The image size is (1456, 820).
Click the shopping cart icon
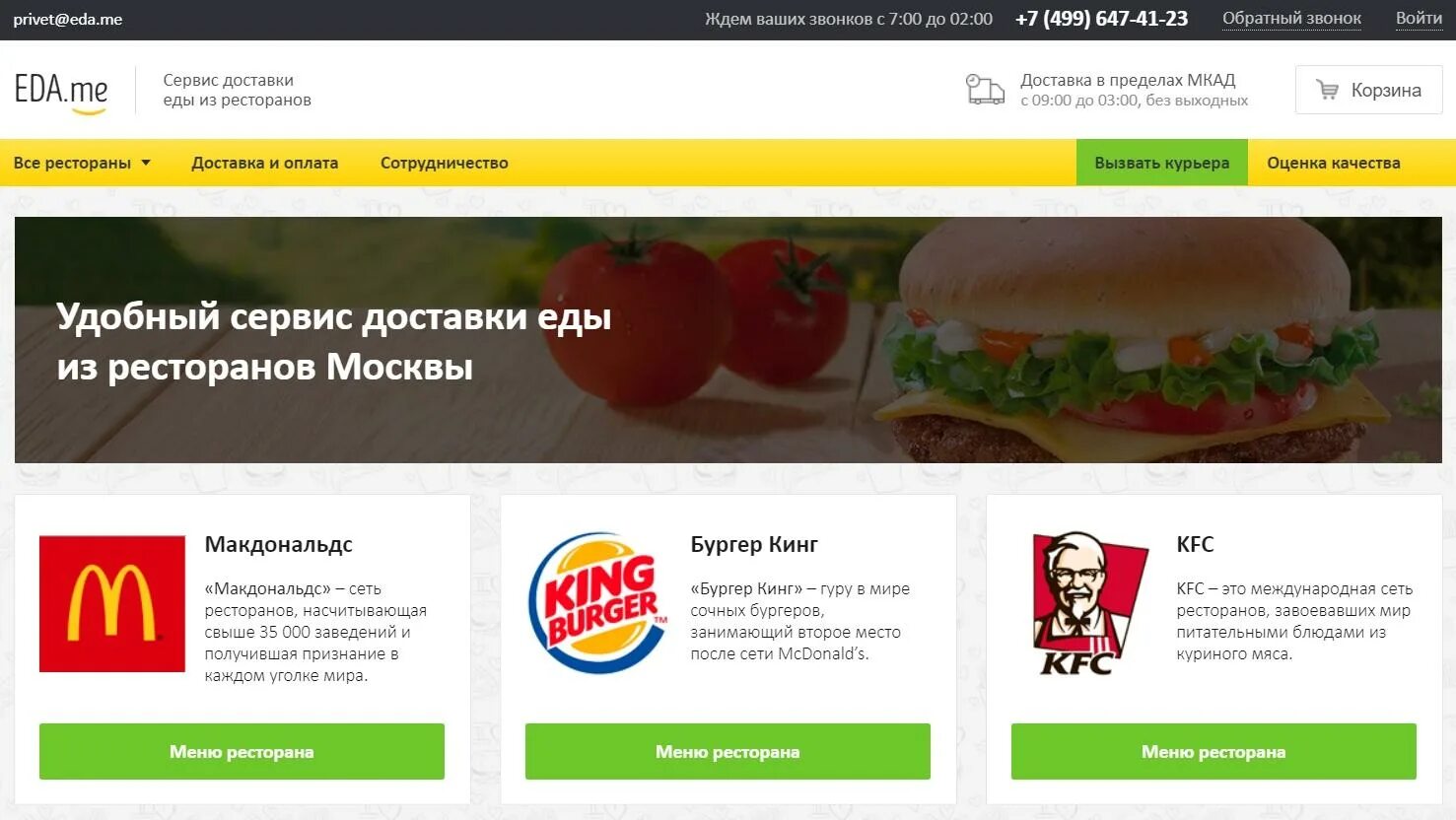coord(1328,90)
